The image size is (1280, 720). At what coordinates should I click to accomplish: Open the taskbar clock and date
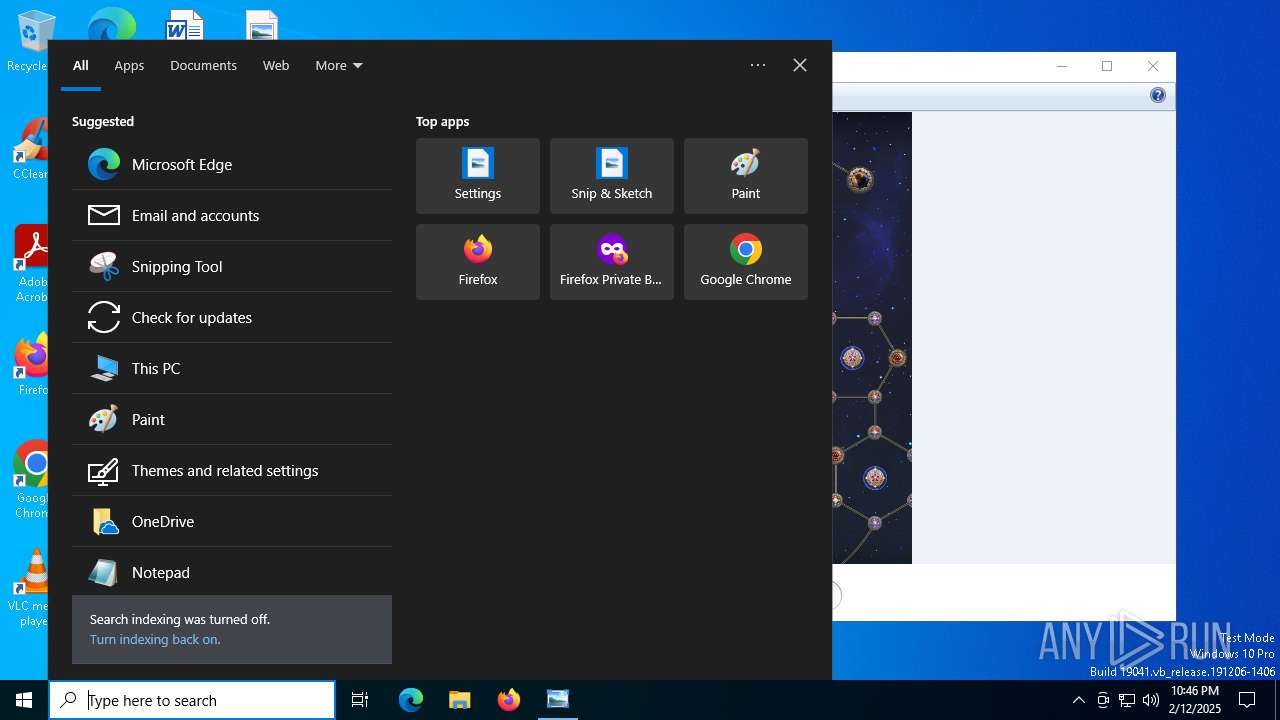pyautogui.click(x=1195, y=700)
